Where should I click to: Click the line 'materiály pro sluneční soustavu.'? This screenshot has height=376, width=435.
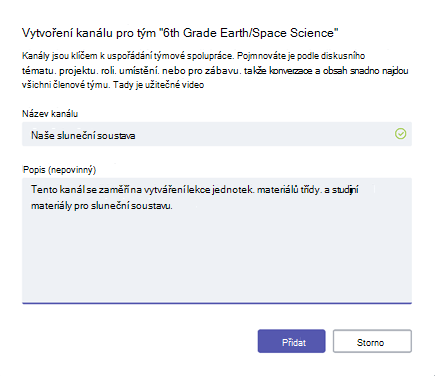point(102,206)
